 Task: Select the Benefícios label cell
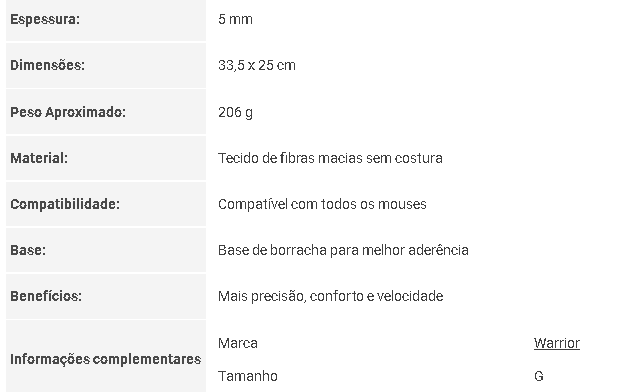coord(106,296)
